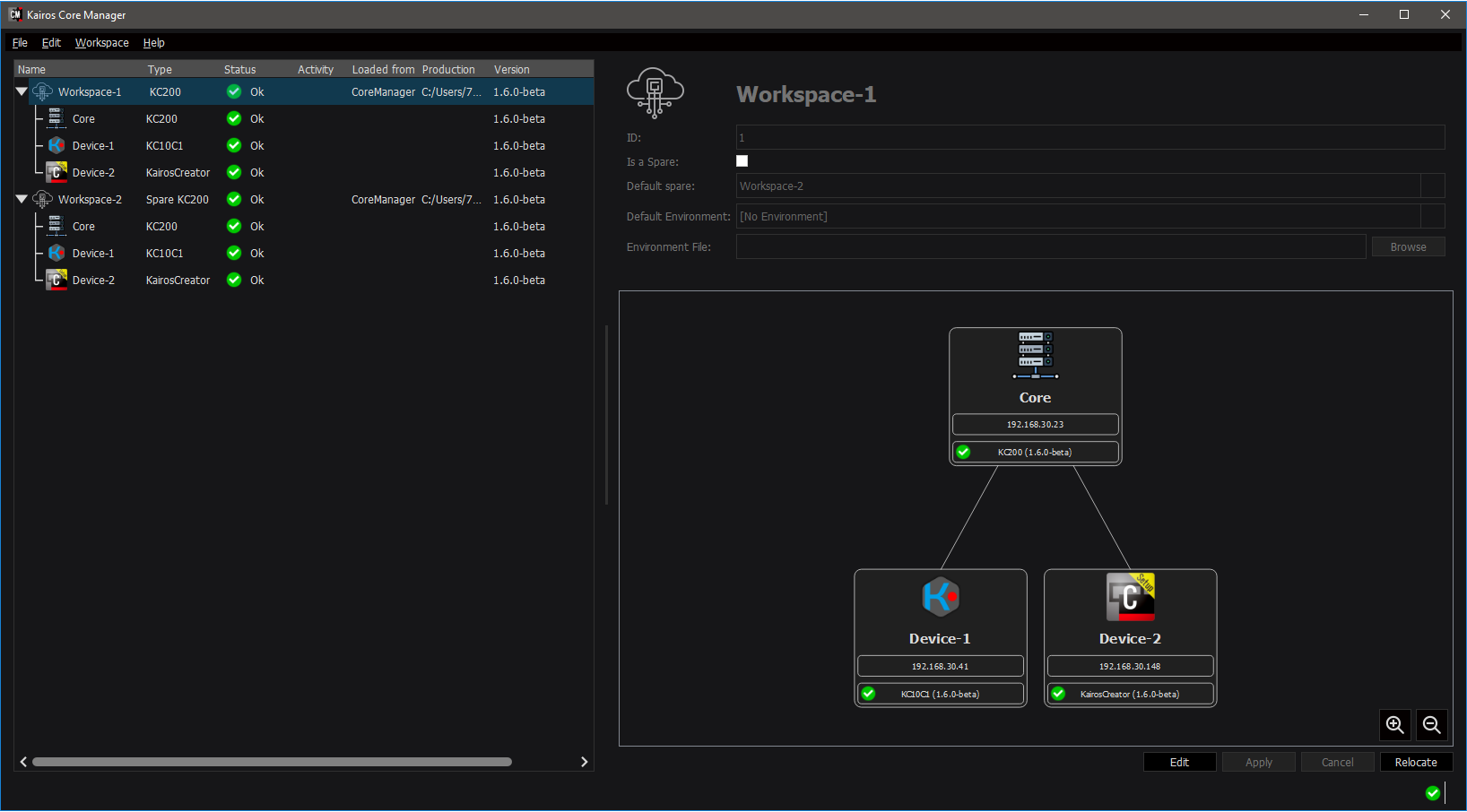
Task: Toggle the 'Is a Spare' checkbox
Action: tap(742, 161)
